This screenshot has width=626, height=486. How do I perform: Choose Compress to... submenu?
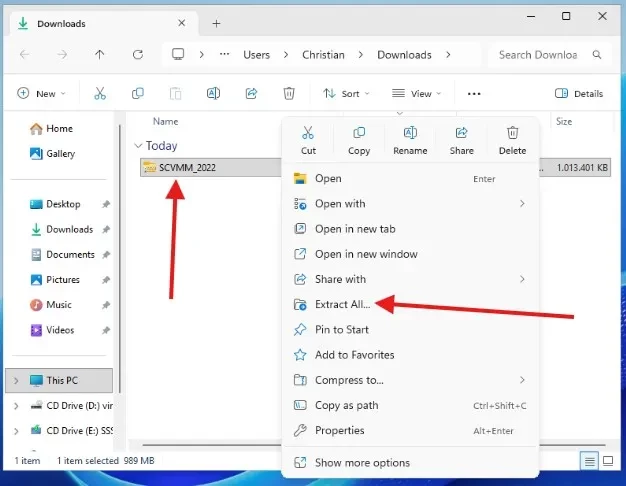[410, 380]
